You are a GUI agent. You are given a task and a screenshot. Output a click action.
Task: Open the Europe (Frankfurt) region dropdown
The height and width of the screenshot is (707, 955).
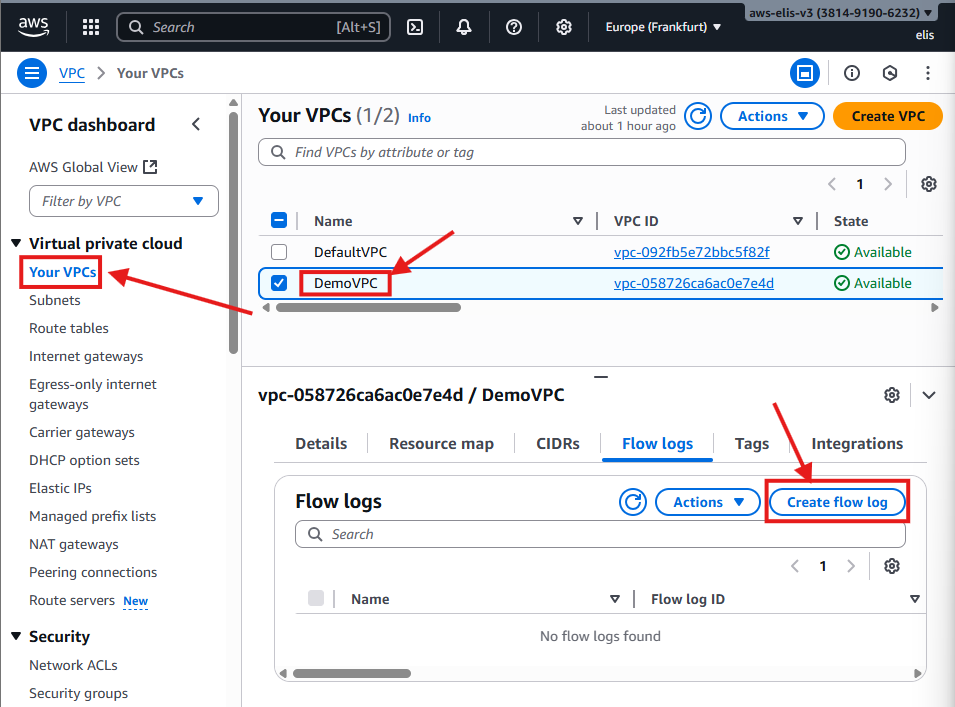663,27
